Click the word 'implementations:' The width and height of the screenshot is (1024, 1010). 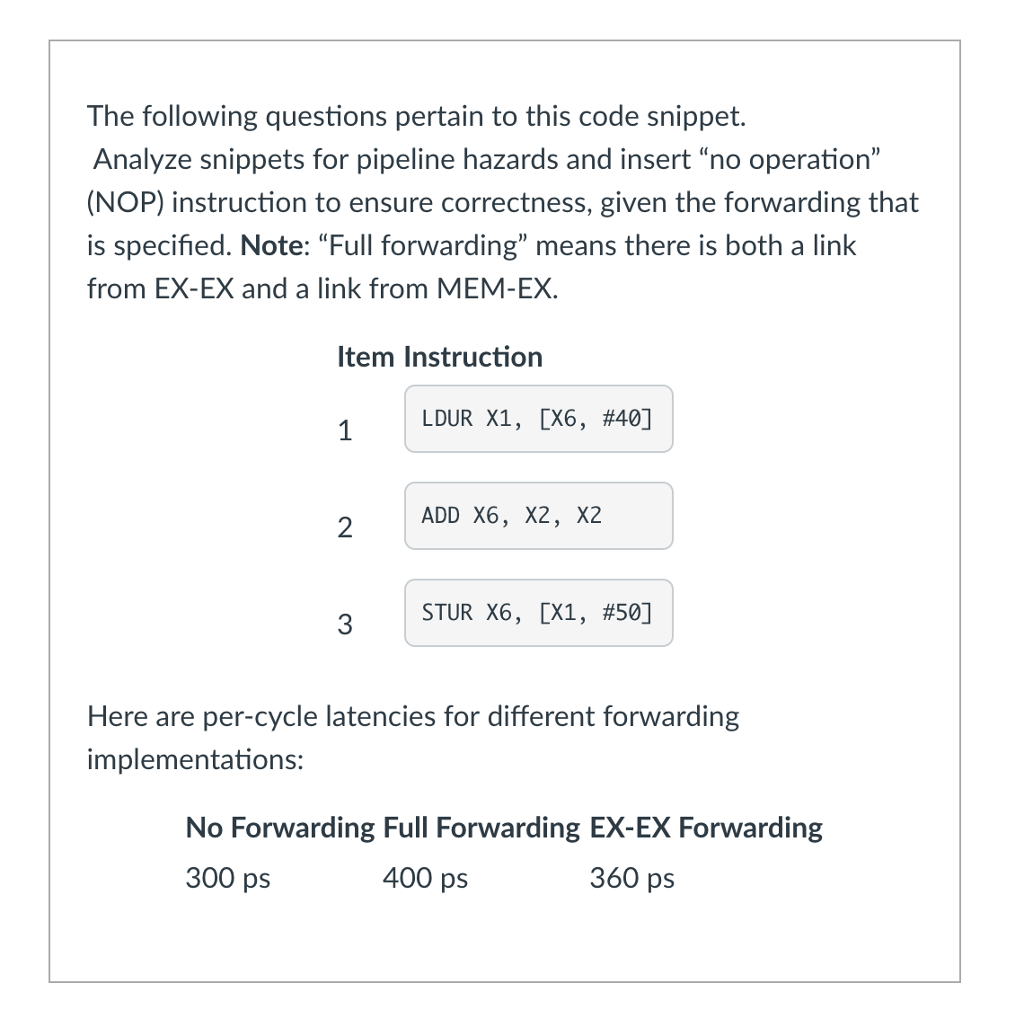(195, 760)
